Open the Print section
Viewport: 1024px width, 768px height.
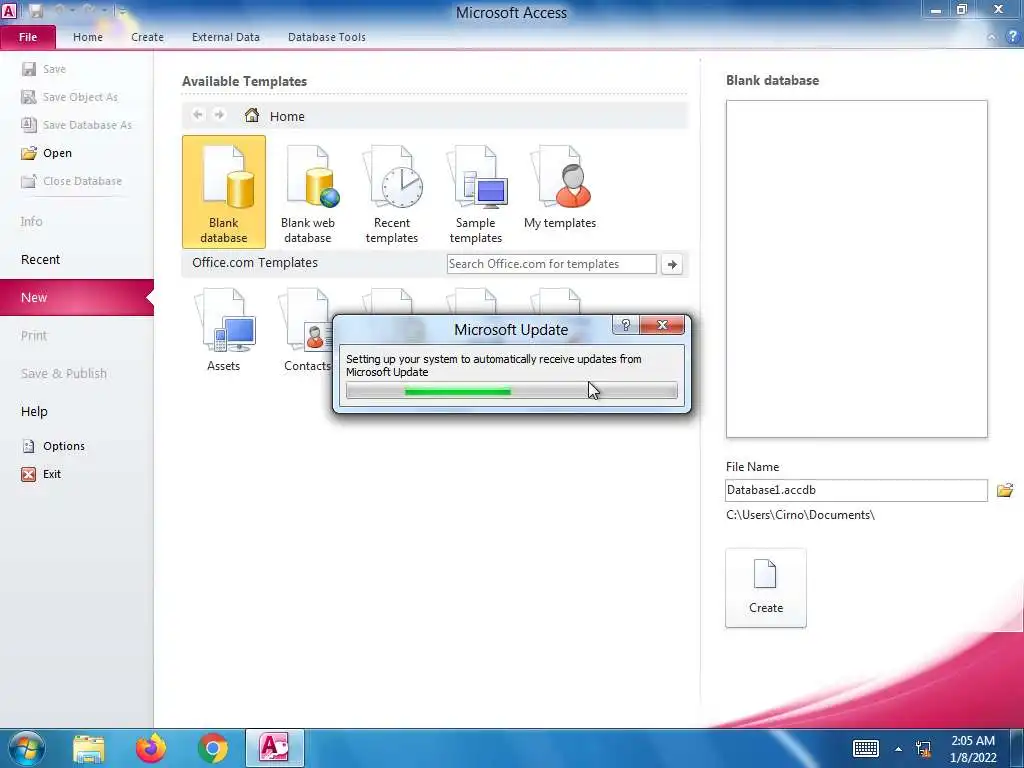(34, 336)
